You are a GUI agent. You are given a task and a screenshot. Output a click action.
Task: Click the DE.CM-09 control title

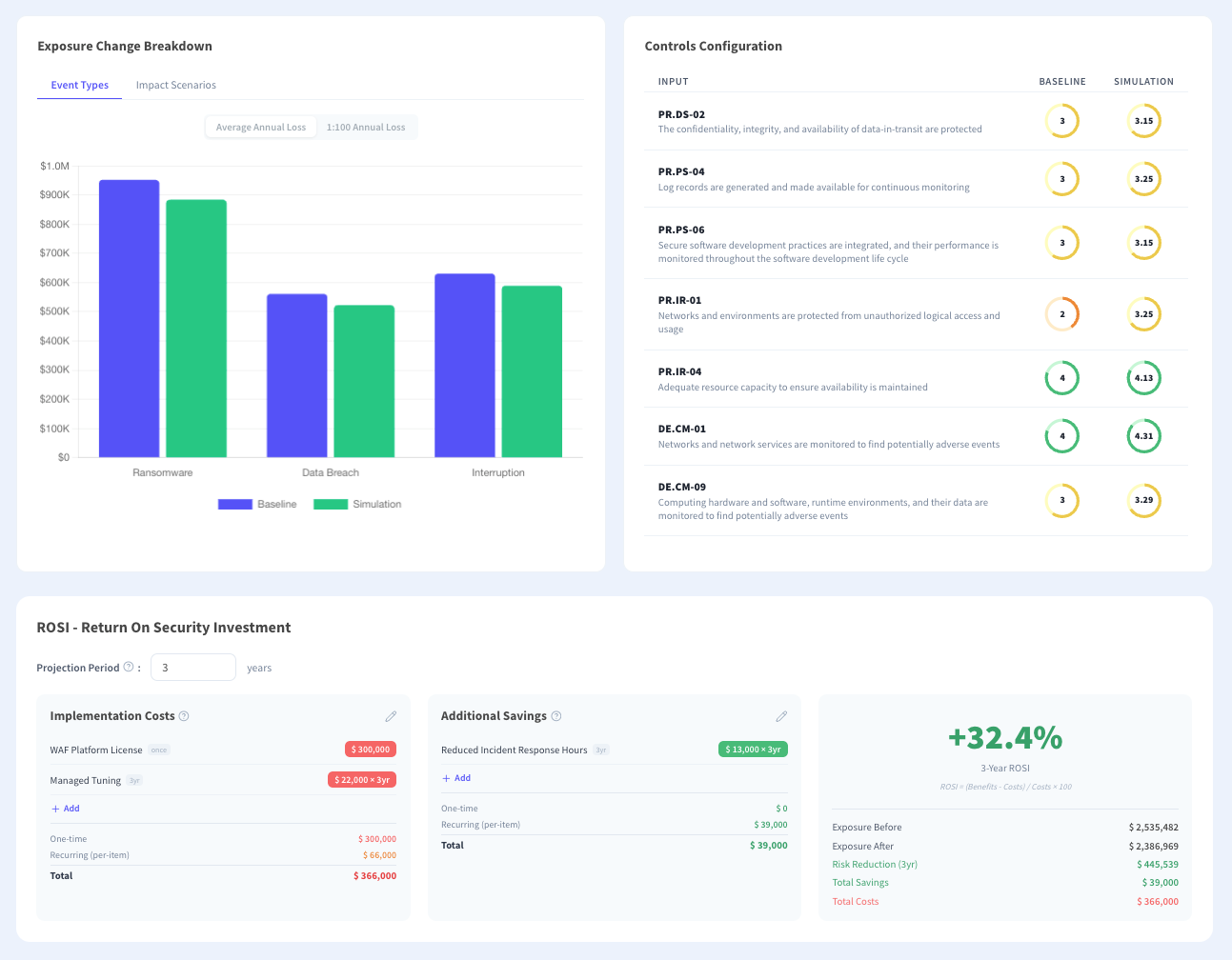(x=682, y=488)
